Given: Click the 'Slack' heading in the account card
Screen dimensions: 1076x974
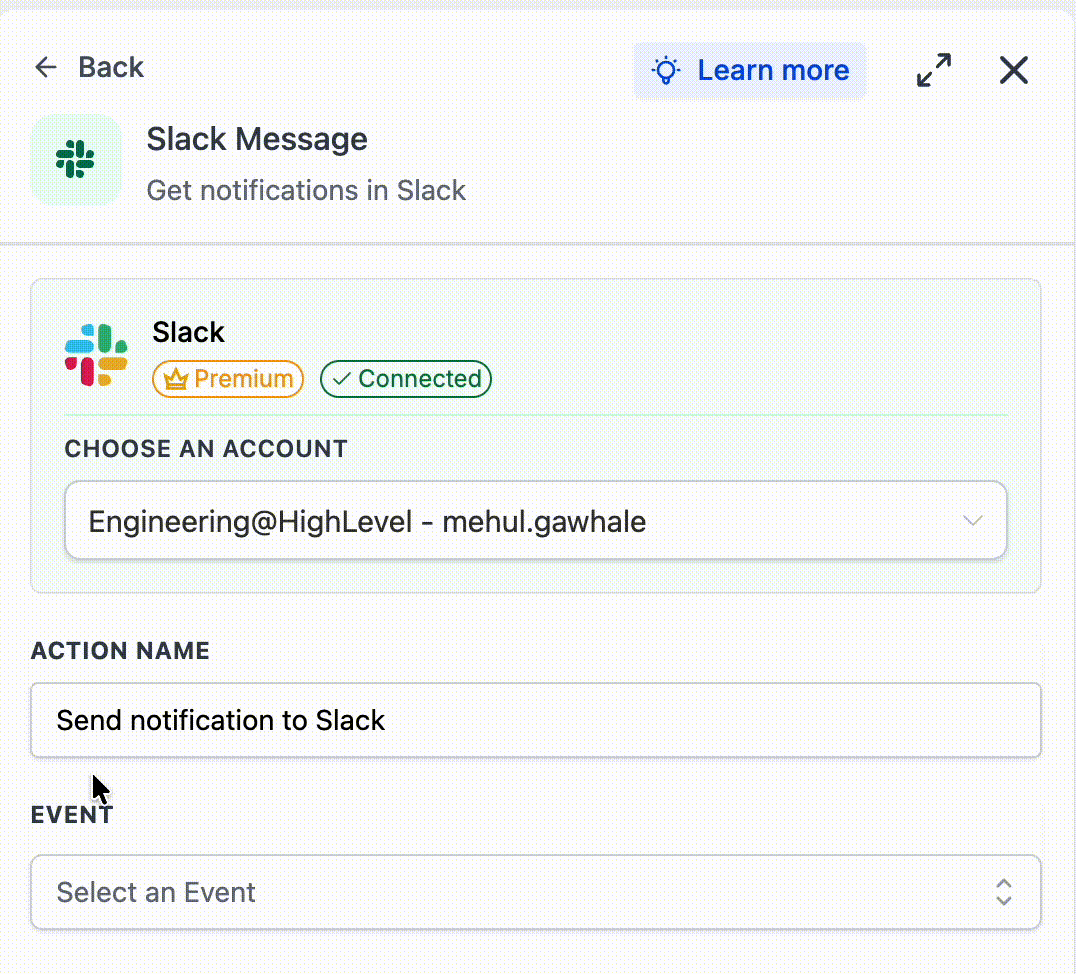Looking at the screenshot, I should [x=188, y=332].
